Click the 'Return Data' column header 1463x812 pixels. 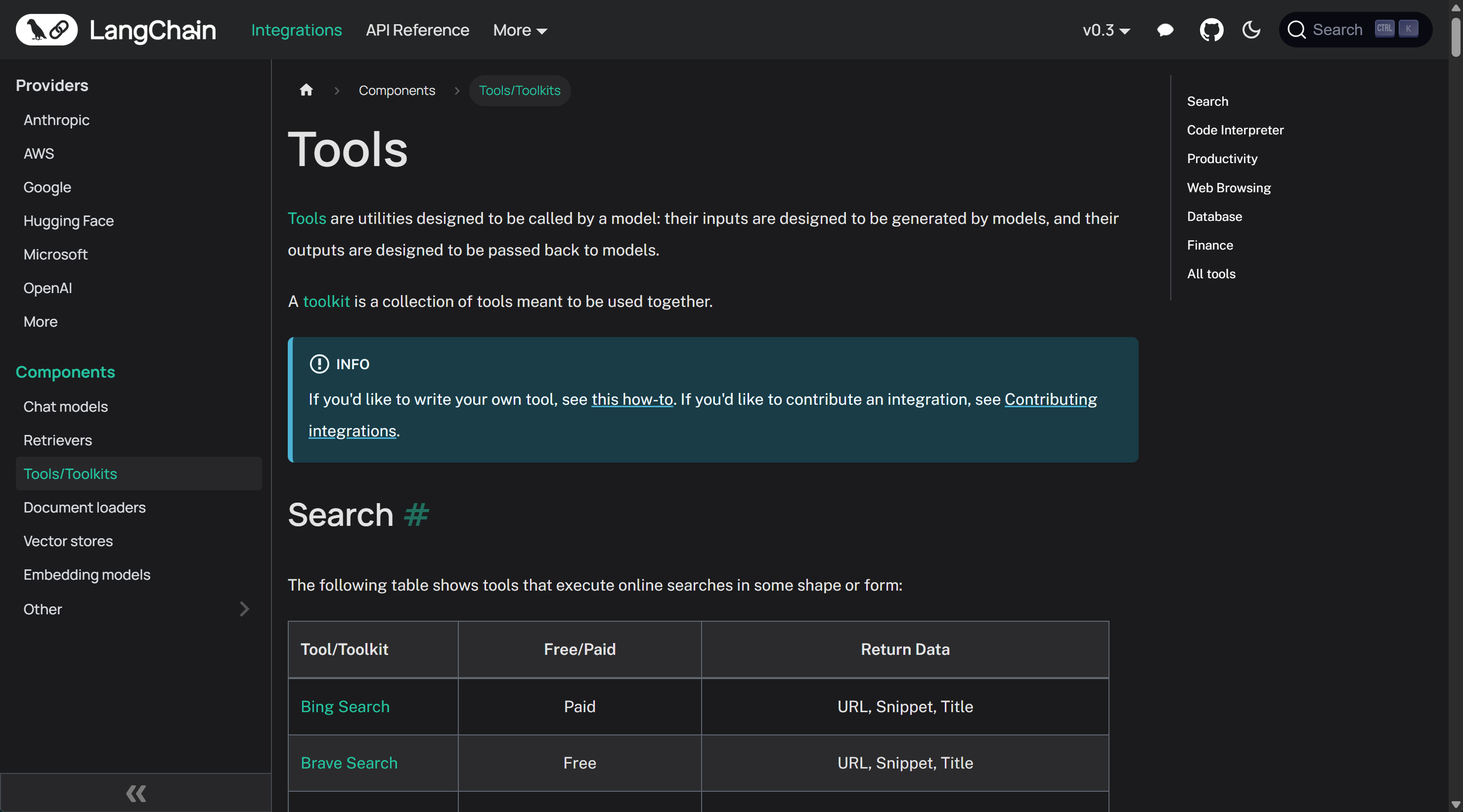pos(905,649)
